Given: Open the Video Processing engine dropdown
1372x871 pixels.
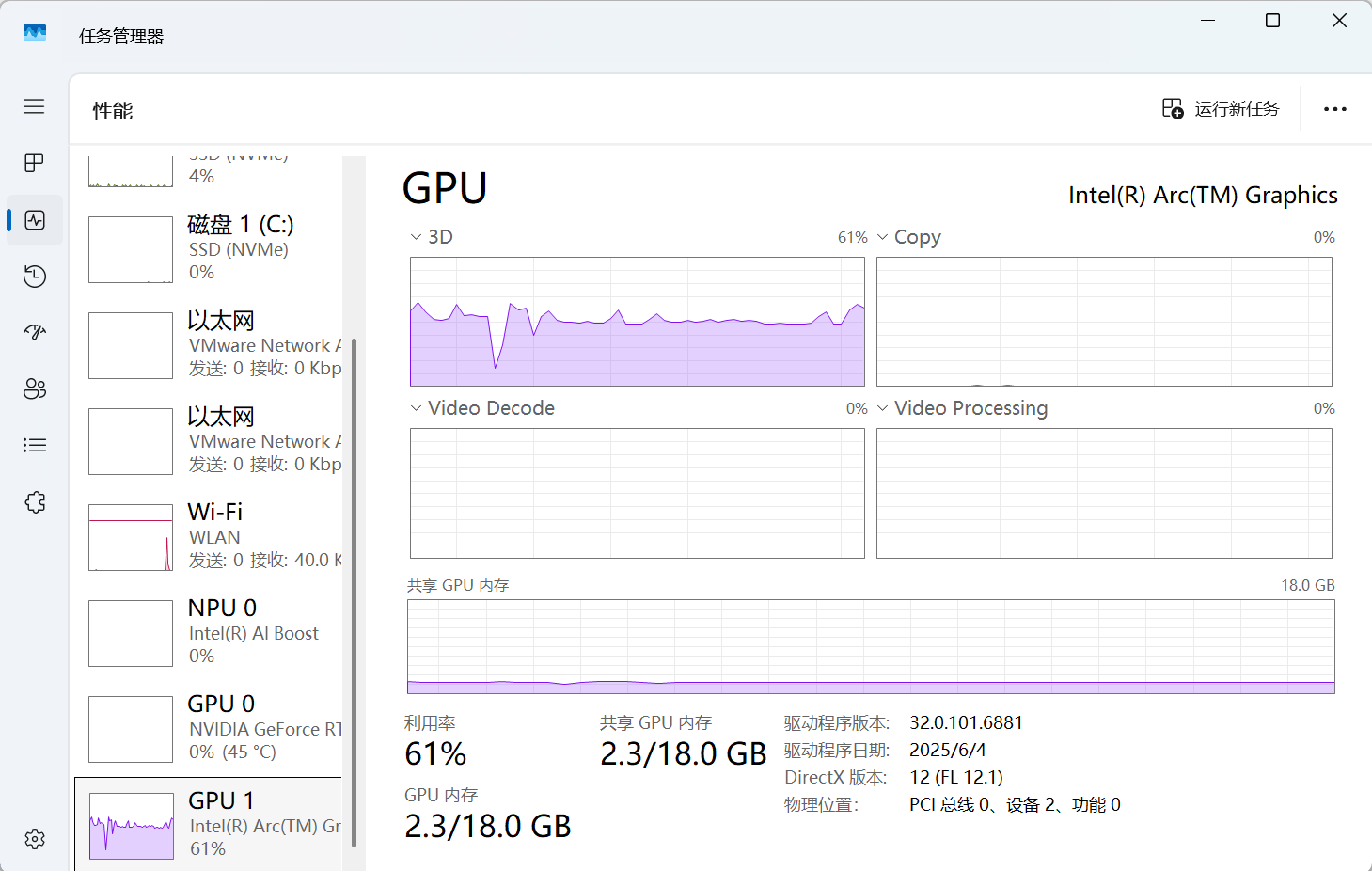Looking at the screenshot, I should (882, 408).
